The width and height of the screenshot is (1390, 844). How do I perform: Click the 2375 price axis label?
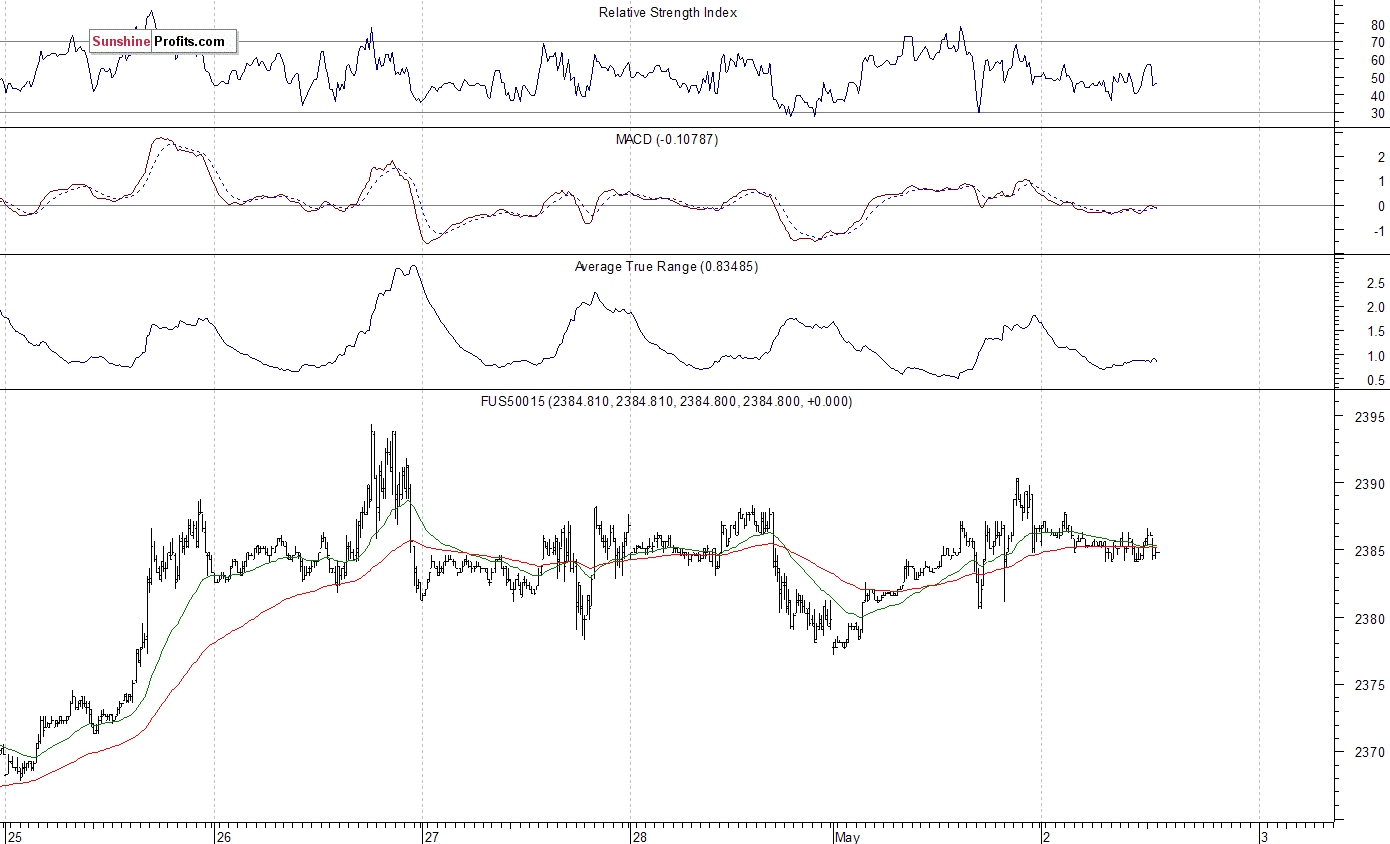1370,685
